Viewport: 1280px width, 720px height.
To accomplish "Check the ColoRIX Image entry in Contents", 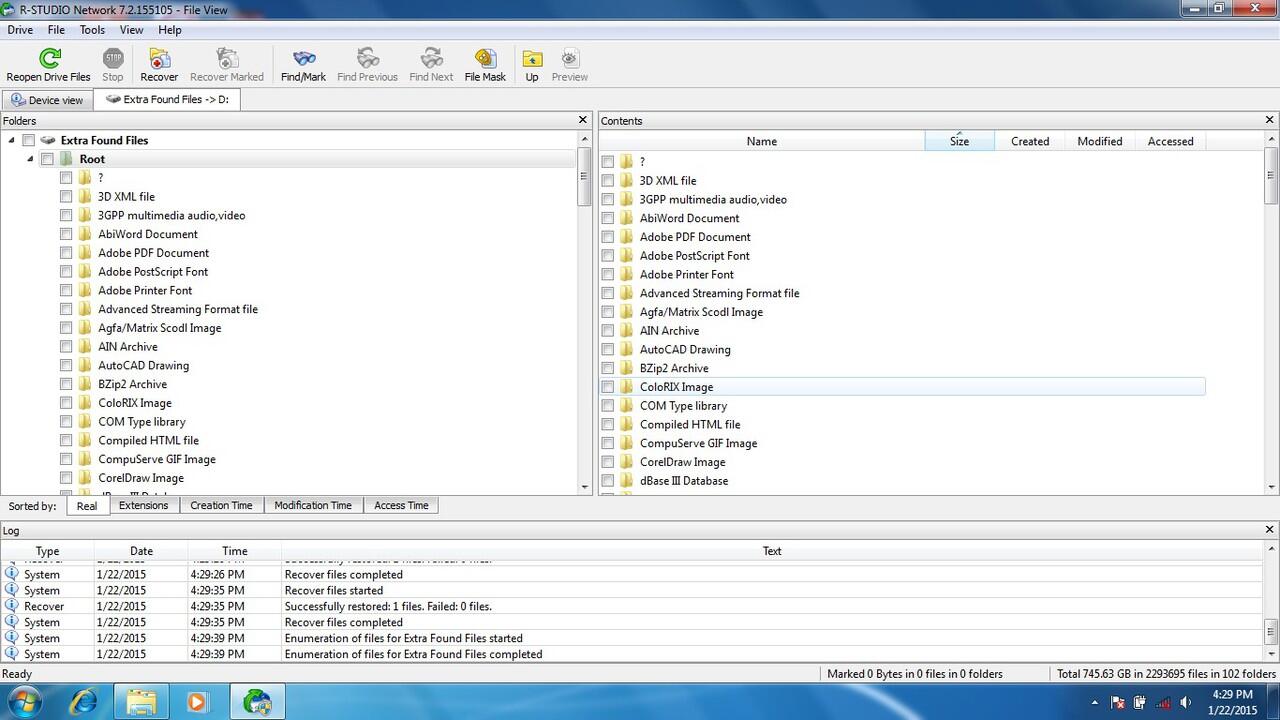I will (x=608, y=387).
